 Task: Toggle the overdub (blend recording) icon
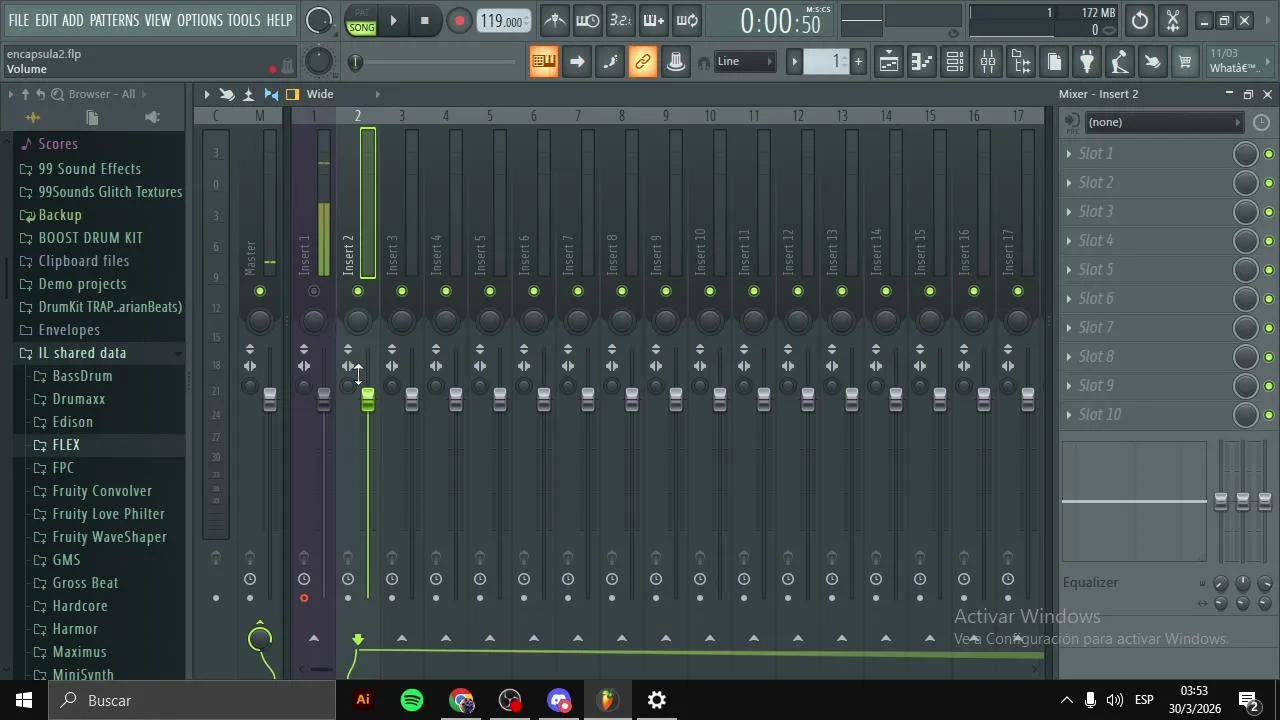point(653,20)
